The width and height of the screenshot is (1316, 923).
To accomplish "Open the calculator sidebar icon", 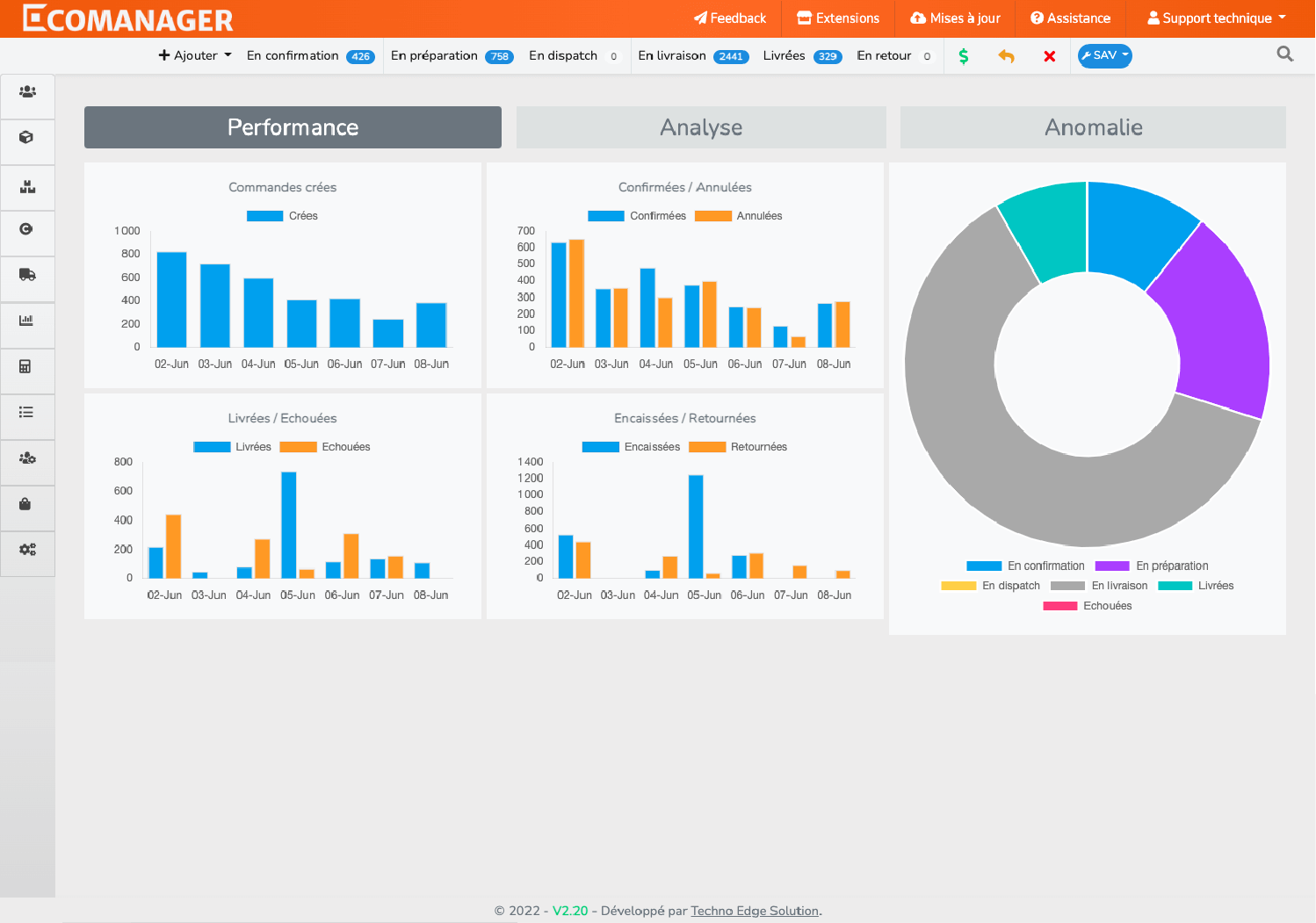I will click(25, 366).
